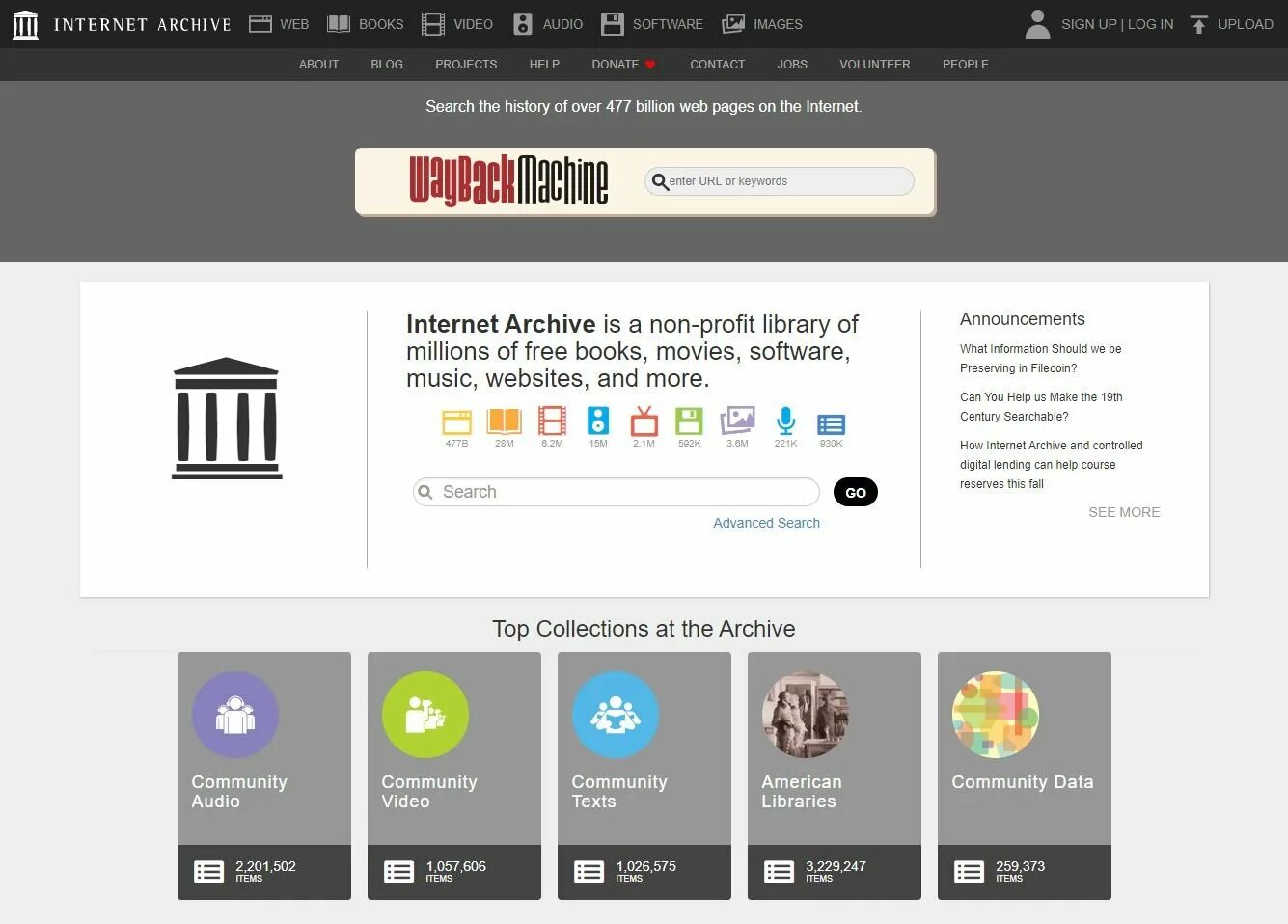Open the About menu item
Screen dimensions: 1288x924
click(x=318, y=65)
